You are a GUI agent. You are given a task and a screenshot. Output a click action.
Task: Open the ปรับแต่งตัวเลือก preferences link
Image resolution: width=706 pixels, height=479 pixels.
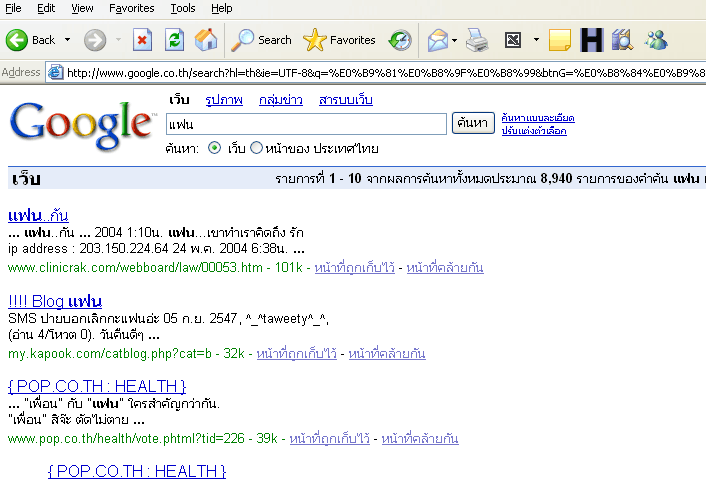pyautogui.click(x=534, y=131)
